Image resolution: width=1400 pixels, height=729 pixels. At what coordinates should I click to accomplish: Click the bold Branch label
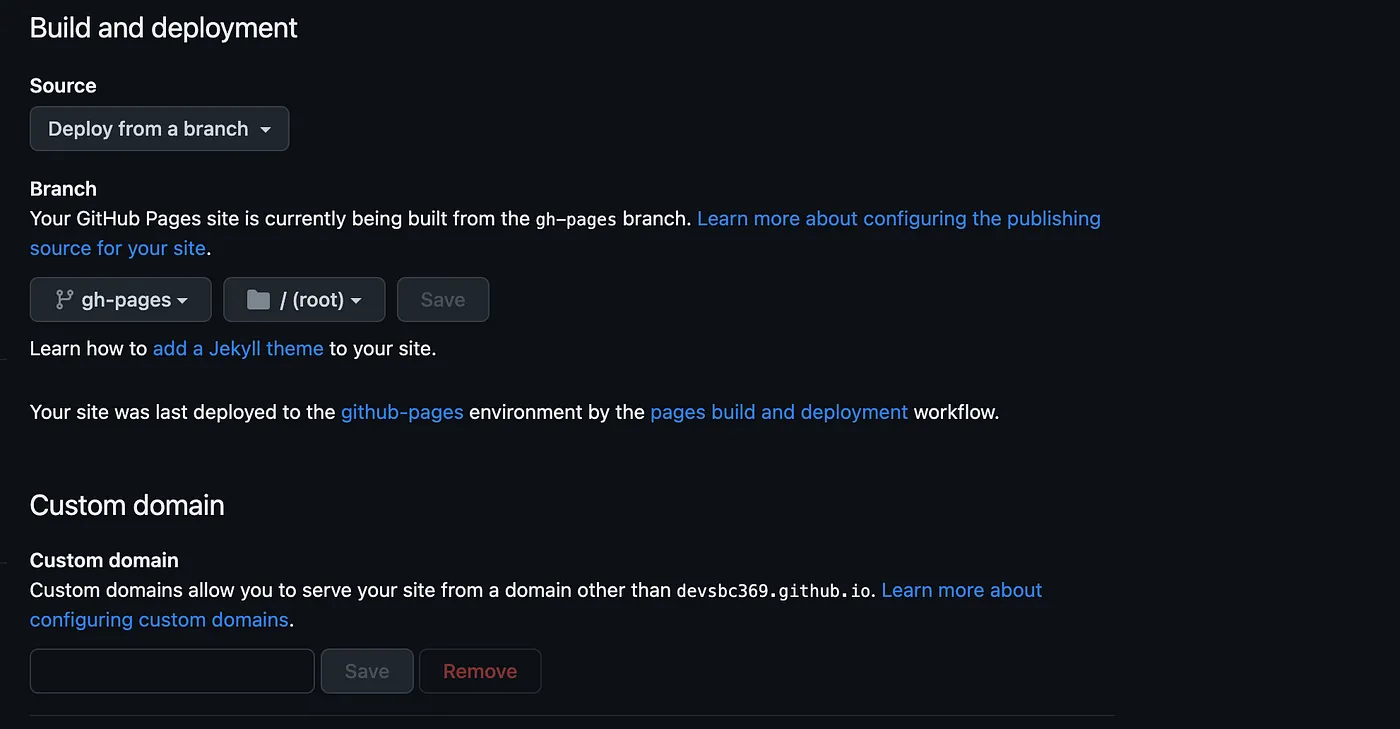pos(63,189)
